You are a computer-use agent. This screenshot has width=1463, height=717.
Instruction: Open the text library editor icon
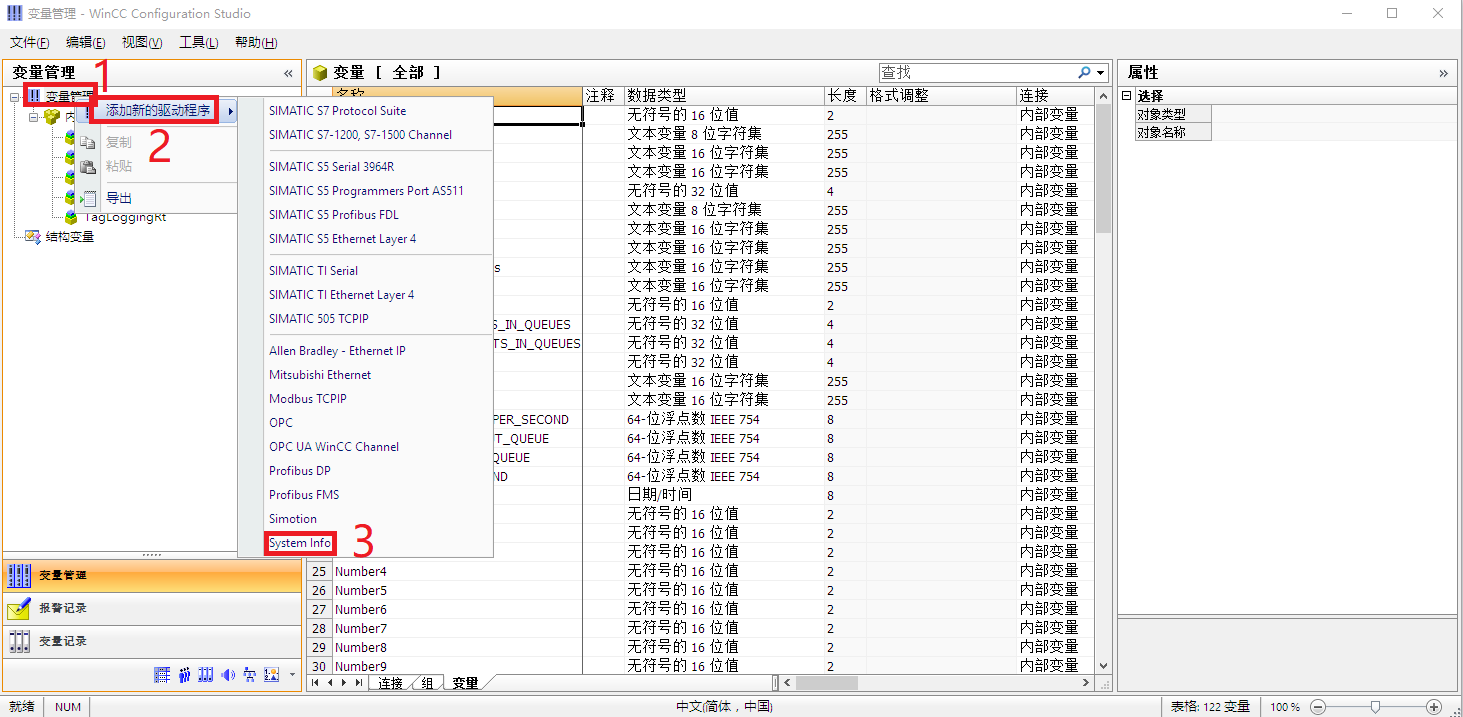tap(161, 675)
